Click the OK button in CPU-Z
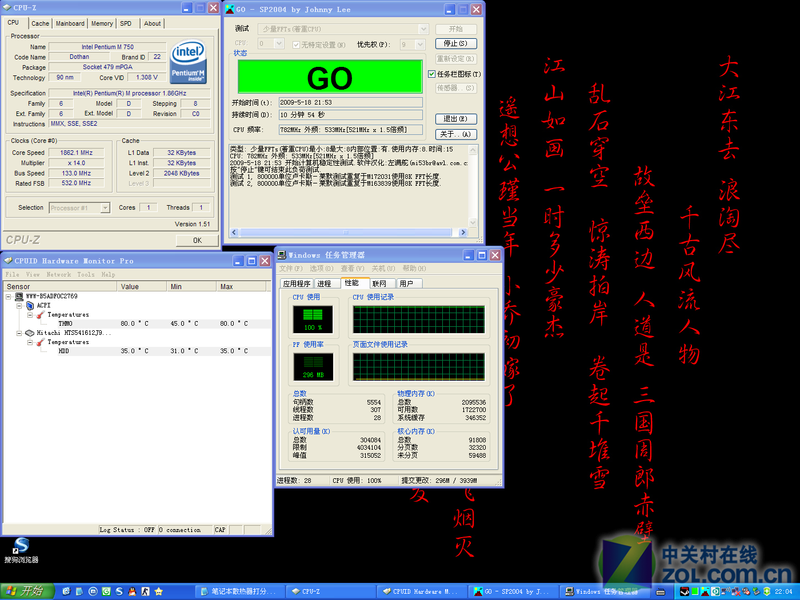The image size is (800, 600). 197,240
